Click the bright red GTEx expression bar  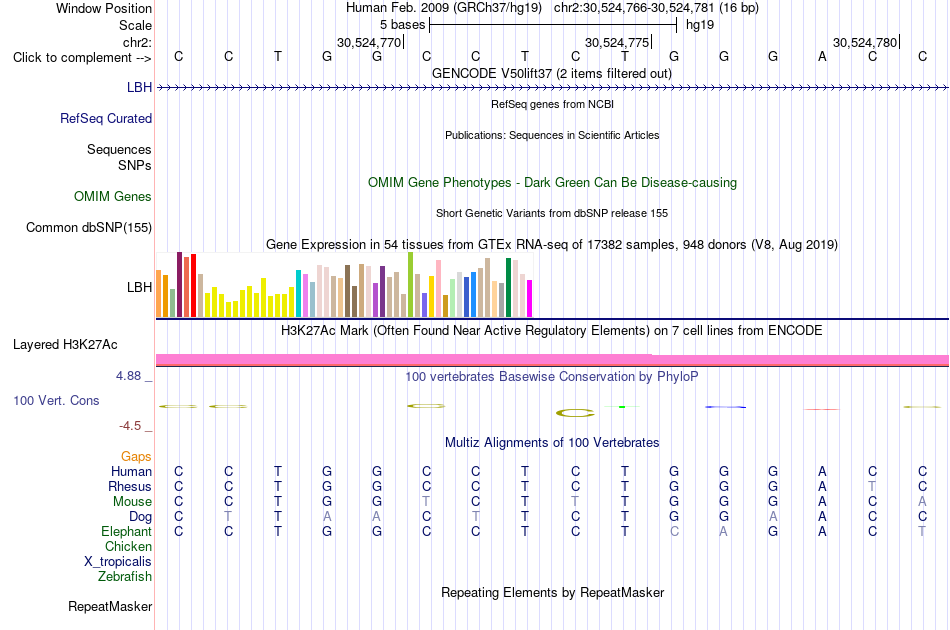point(193,285)
